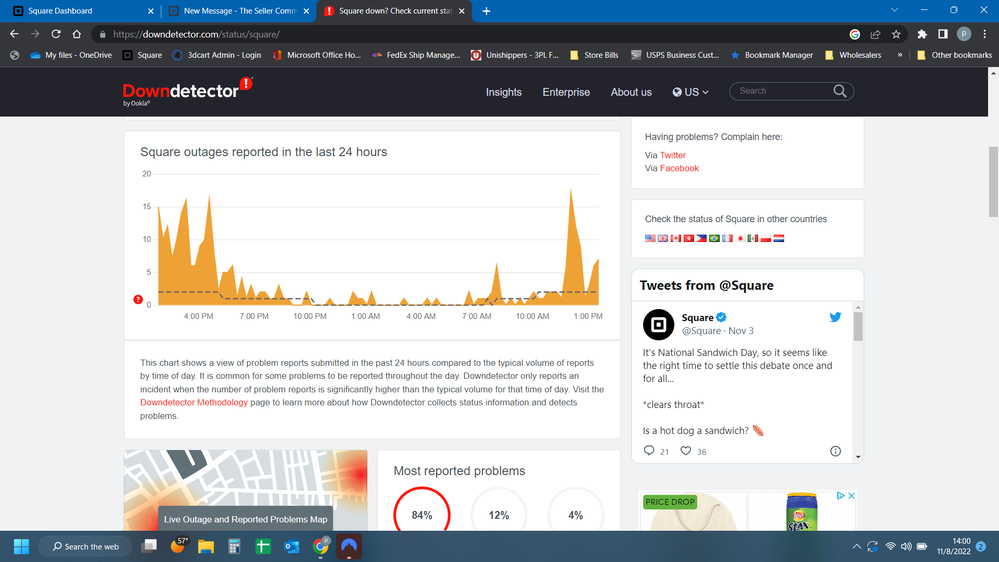The image size is (999, 562).
Task: Open the browser extensions puzzle icon
Action: point(922,34)
